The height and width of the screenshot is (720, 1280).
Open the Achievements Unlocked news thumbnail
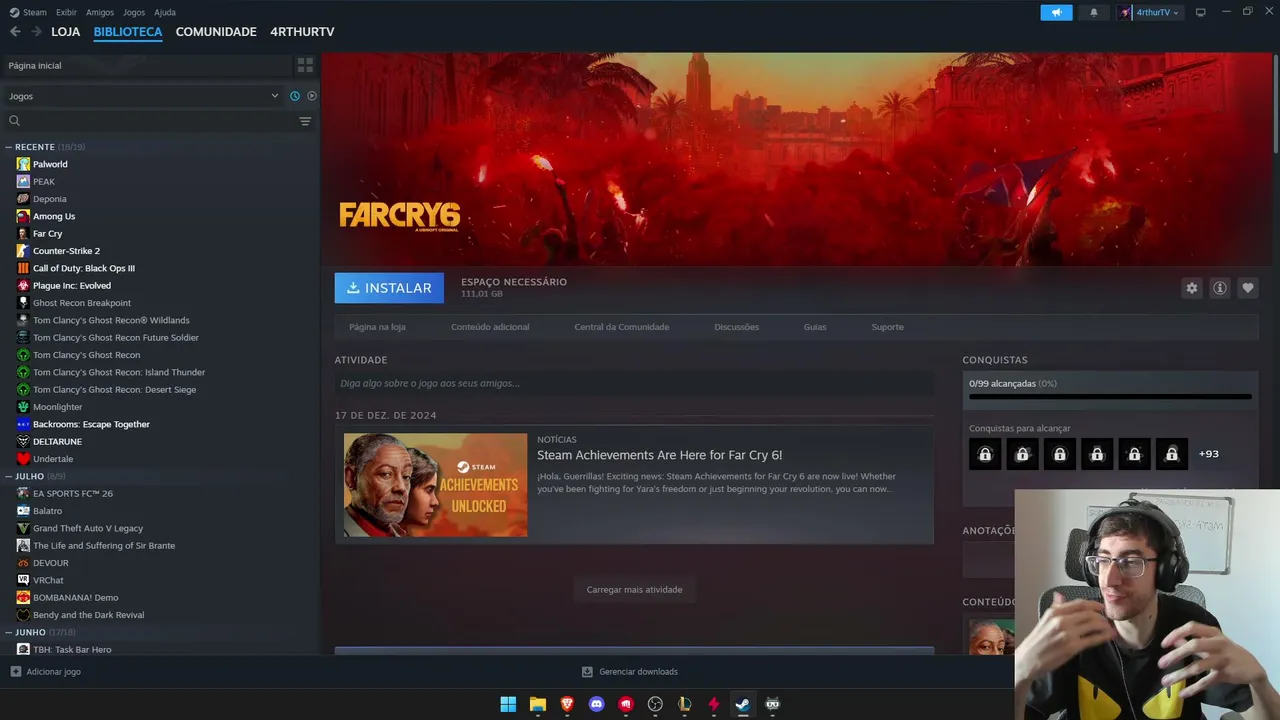(436, 485)
